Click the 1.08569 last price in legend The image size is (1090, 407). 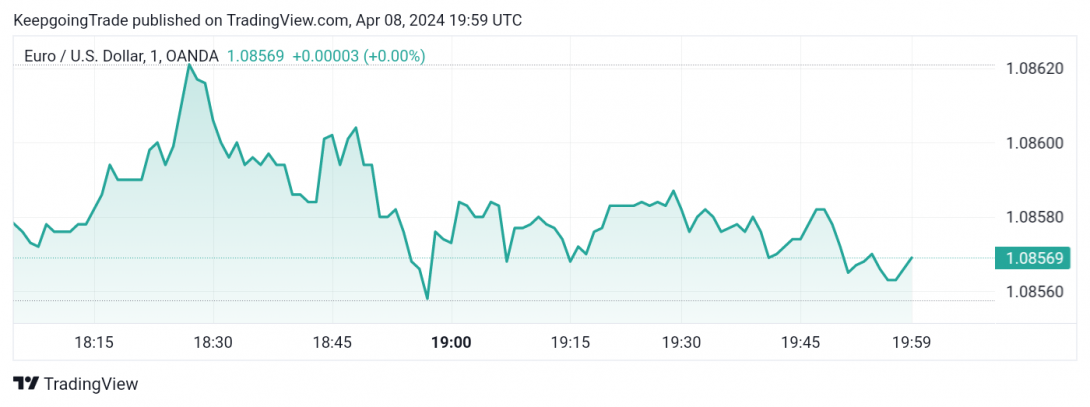pyautogui.click(x=256, y=56)
